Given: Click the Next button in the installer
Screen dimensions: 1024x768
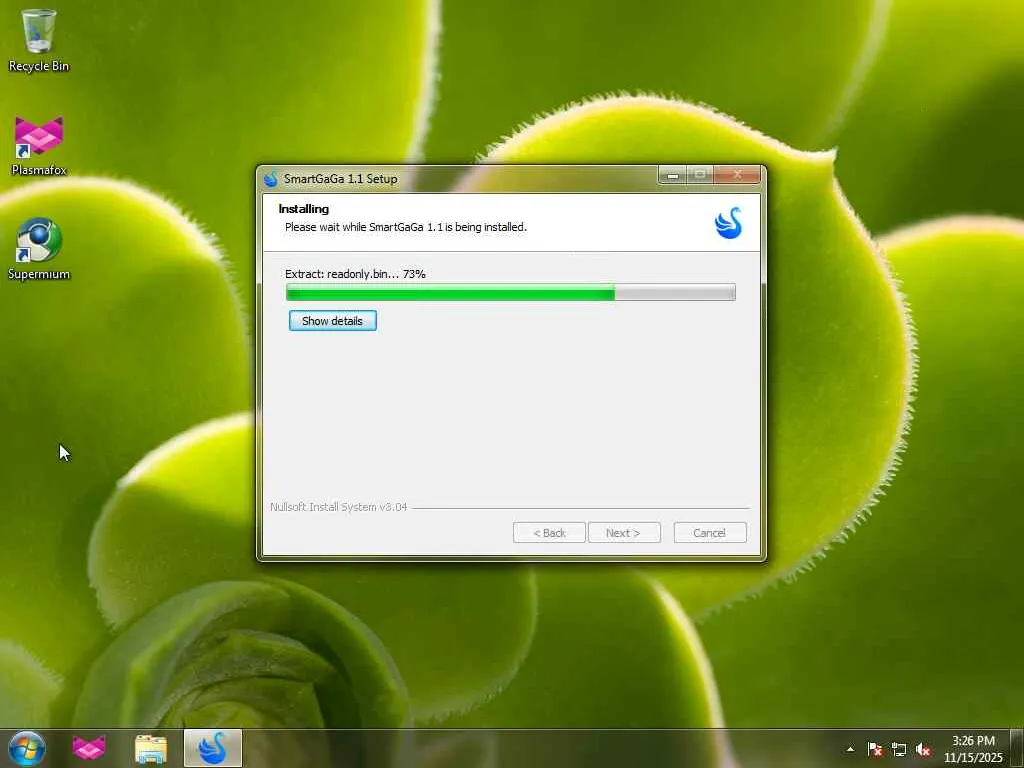Looking at the screenshot, I should 624,533.
